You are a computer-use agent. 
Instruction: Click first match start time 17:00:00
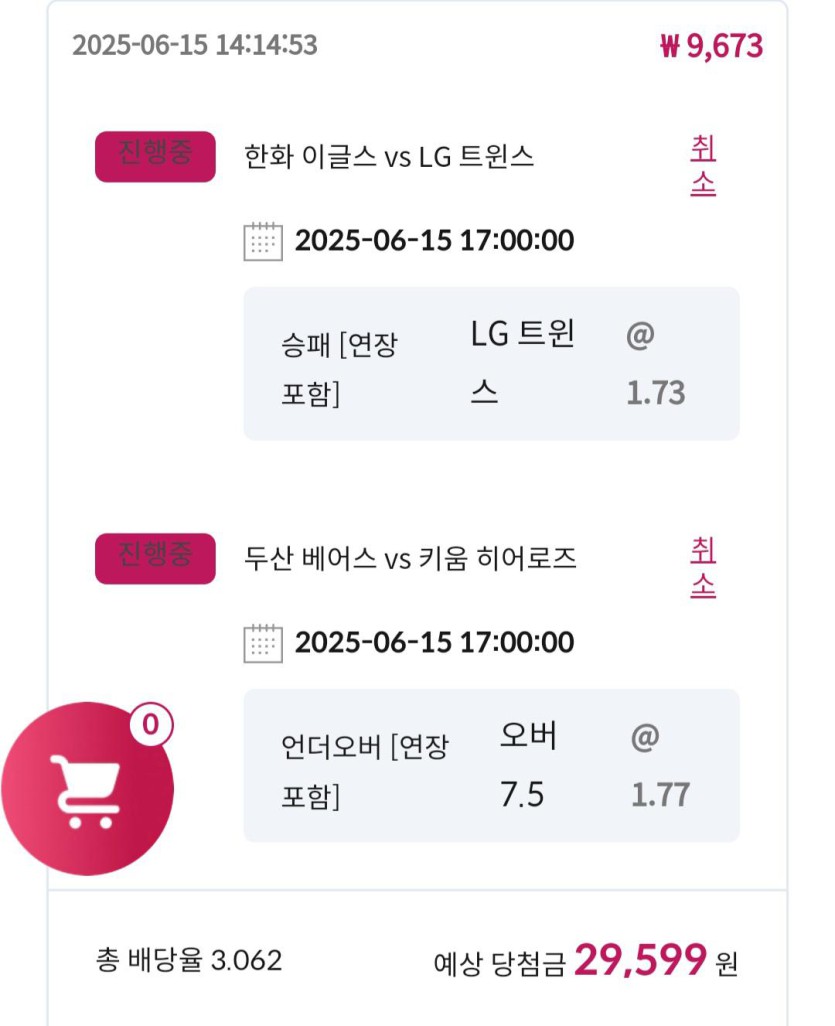(517, 240)
